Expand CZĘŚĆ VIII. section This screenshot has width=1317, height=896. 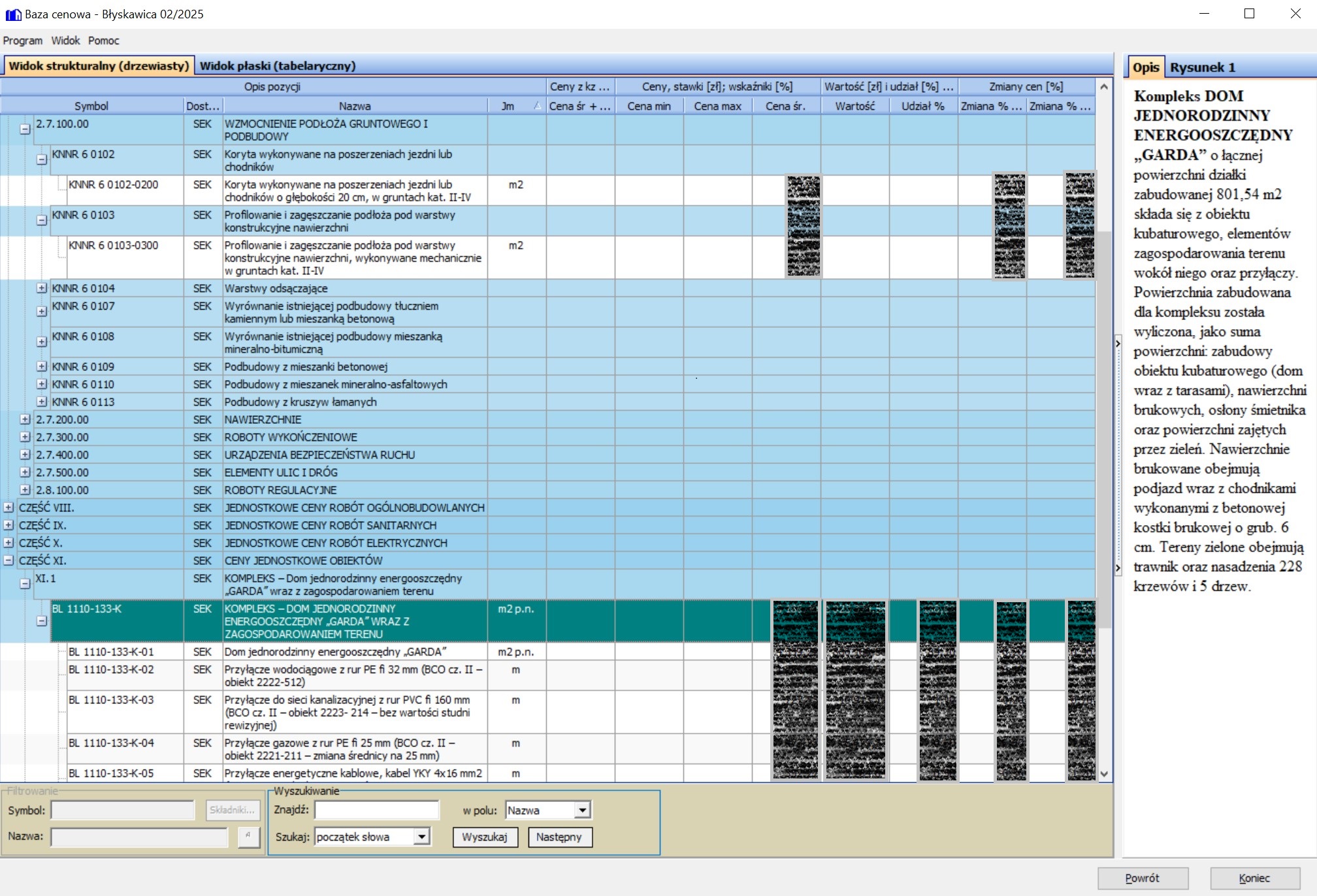coord(8,507)
